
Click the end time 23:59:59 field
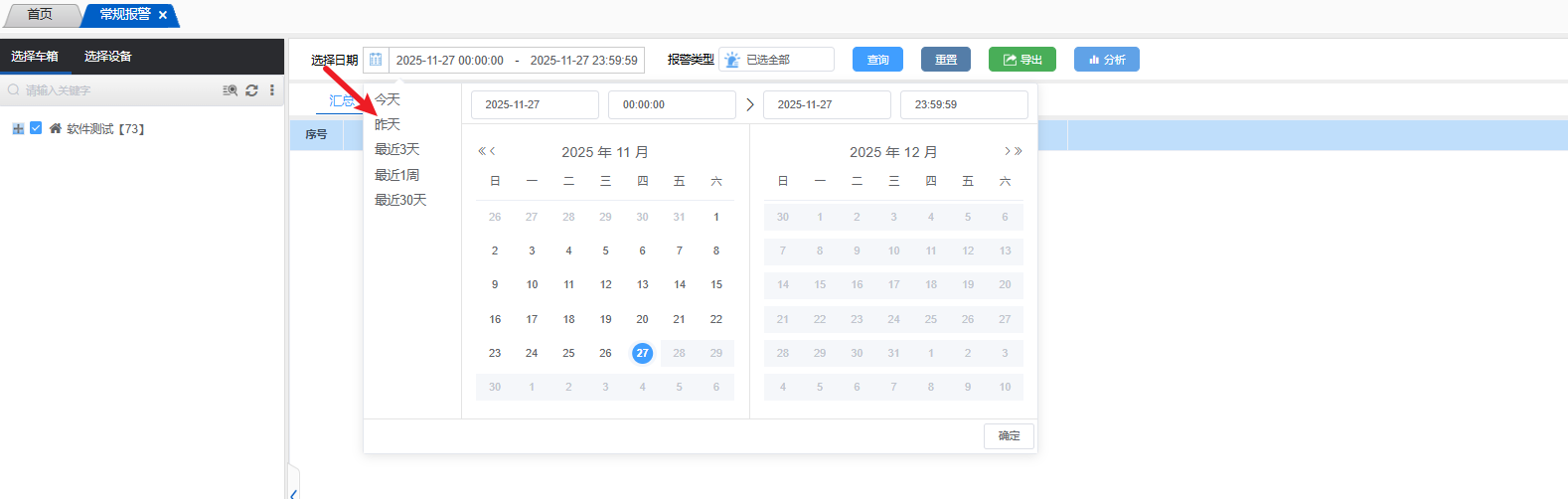tap(963, 104)
